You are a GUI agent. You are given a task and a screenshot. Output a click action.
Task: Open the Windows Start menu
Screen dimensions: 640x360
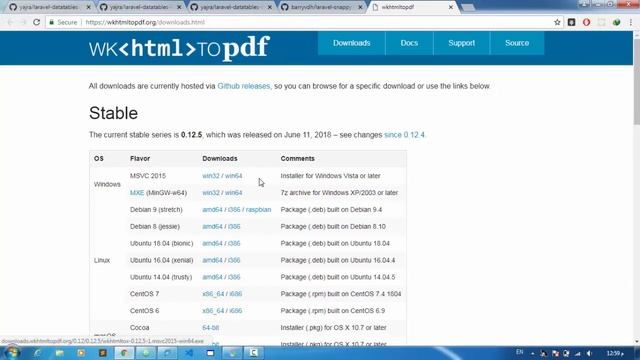point(12,353)
